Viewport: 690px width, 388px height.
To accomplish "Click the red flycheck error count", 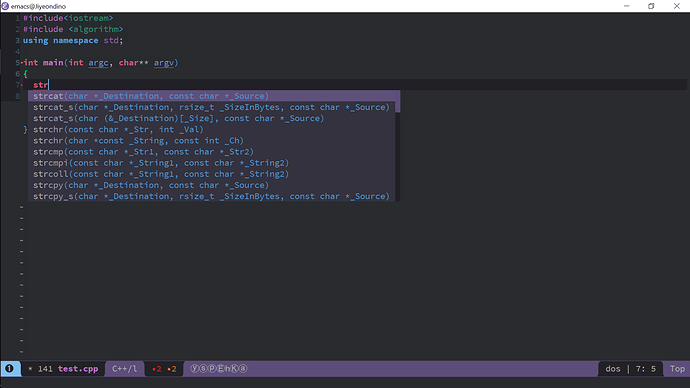I will 157,369.
